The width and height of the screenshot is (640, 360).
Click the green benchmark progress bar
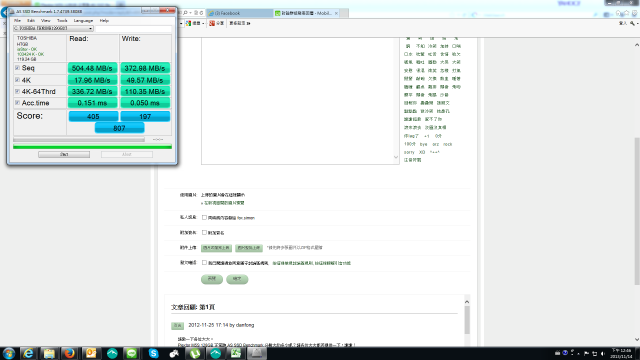coord(92,147)
